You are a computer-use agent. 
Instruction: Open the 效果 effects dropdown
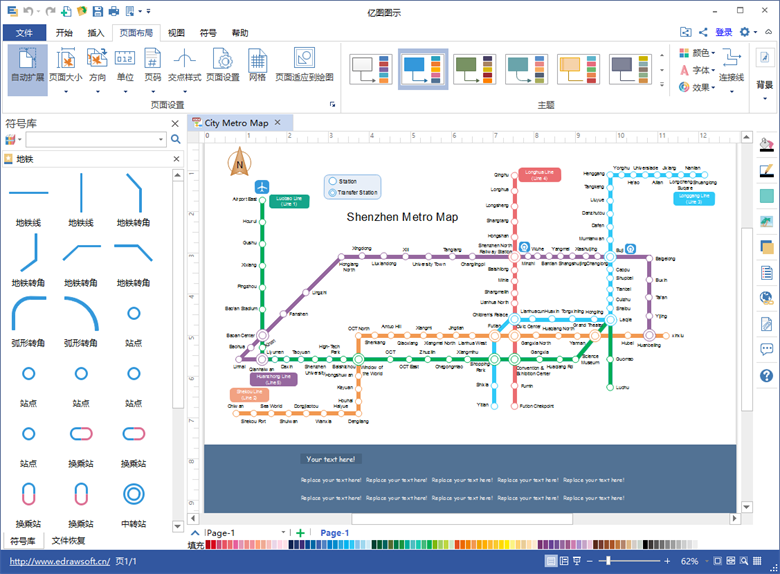pos(697,88)
